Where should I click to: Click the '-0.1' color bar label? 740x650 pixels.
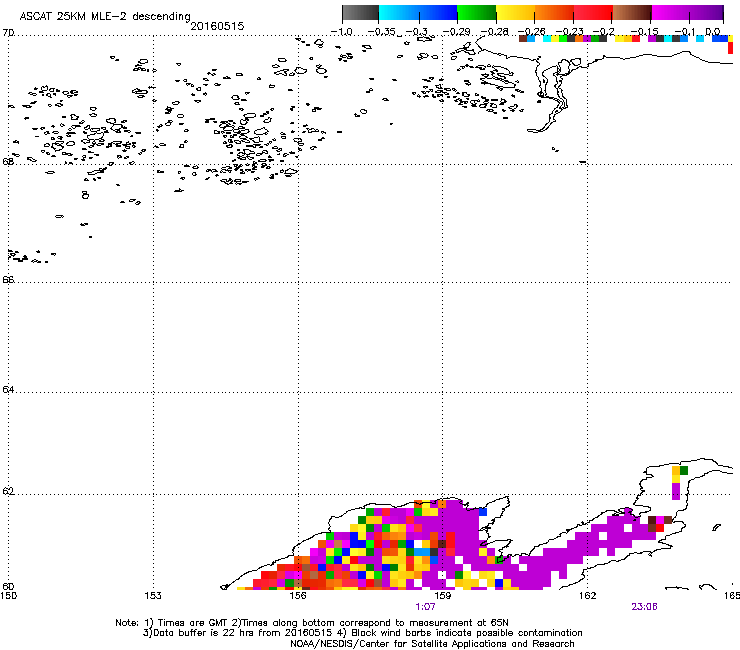(684, 32)
